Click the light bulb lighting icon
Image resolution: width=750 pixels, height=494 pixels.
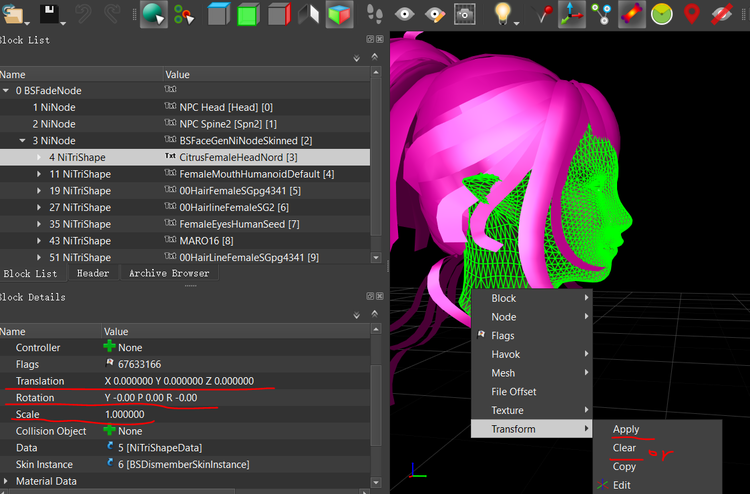click(502, 13)
